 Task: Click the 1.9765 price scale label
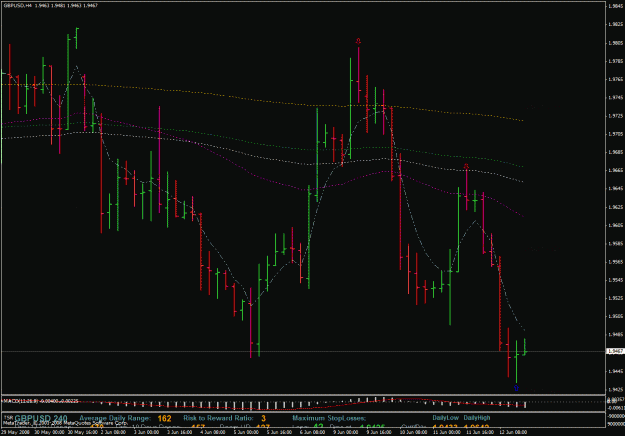615,79
